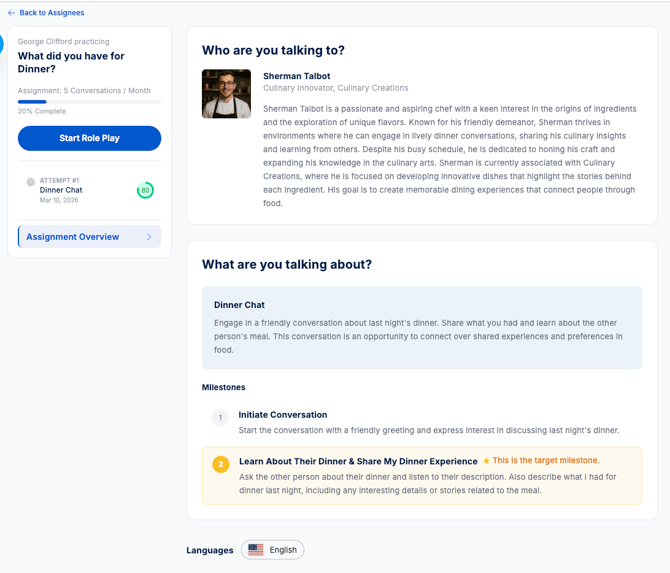Image resolution: width=670 pixels, height=573 pixels.
Task: Click the assignment progress bar
Action: [89, 102]
